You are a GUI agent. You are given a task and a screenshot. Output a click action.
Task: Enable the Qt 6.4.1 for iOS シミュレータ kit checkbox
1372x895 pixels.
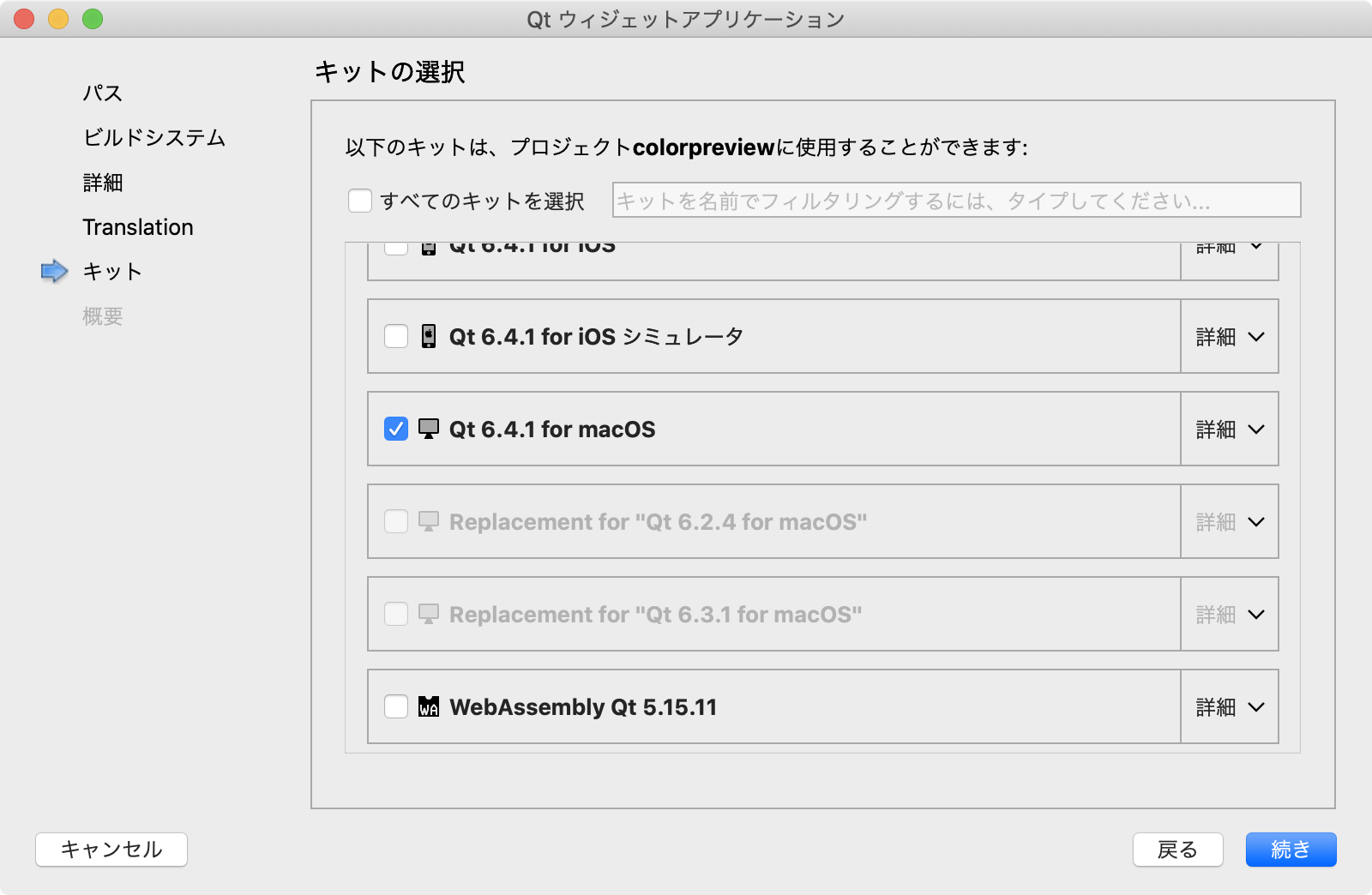tap(396, 336)
